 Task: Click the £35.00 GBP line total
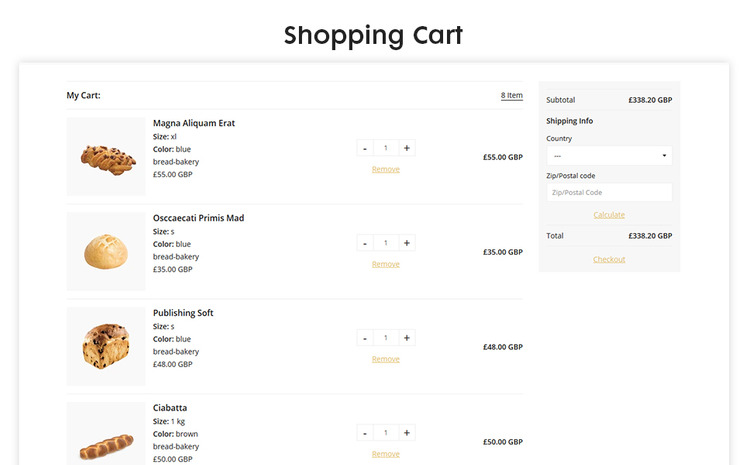503,252
